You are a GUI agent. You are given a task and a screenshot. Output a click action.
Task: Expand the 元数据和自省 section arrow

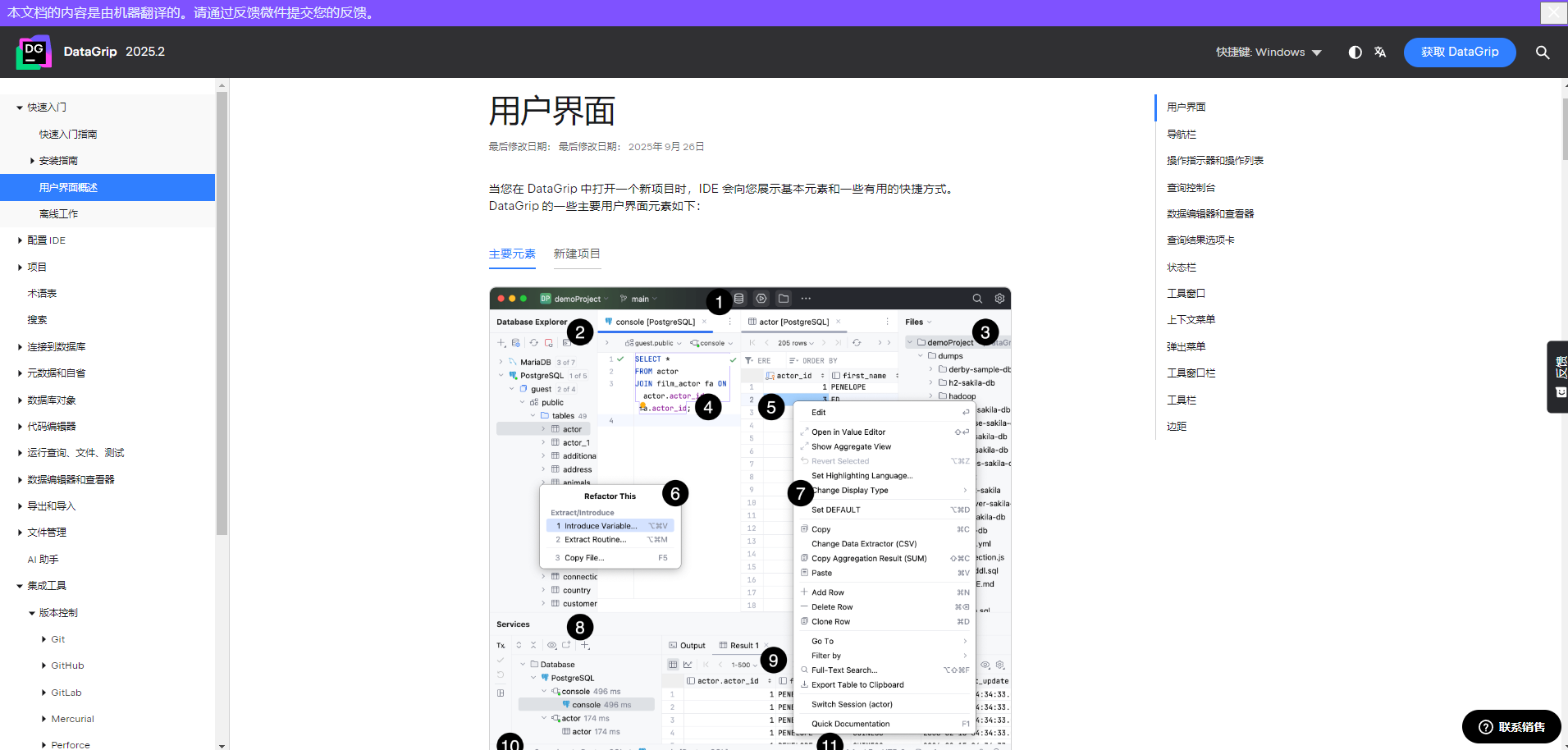click(x=20, y=373)
